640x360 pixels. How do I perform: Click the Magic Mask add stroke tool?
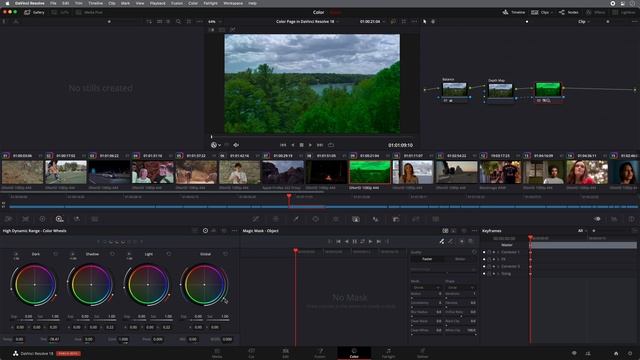(x=442, y=241)
